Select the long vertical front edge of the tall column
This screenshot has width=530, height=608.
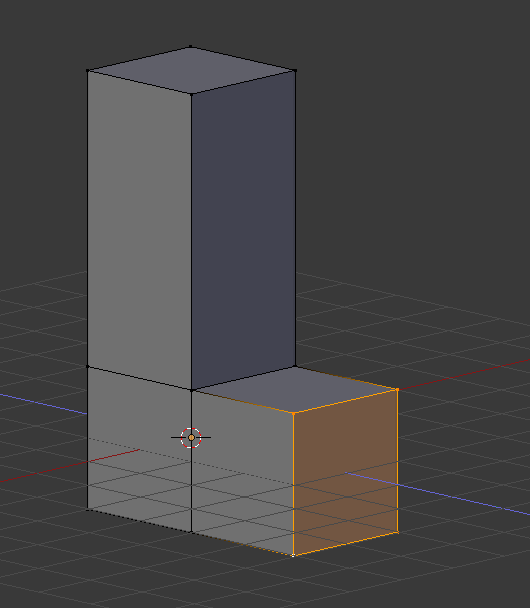(192, 242)
